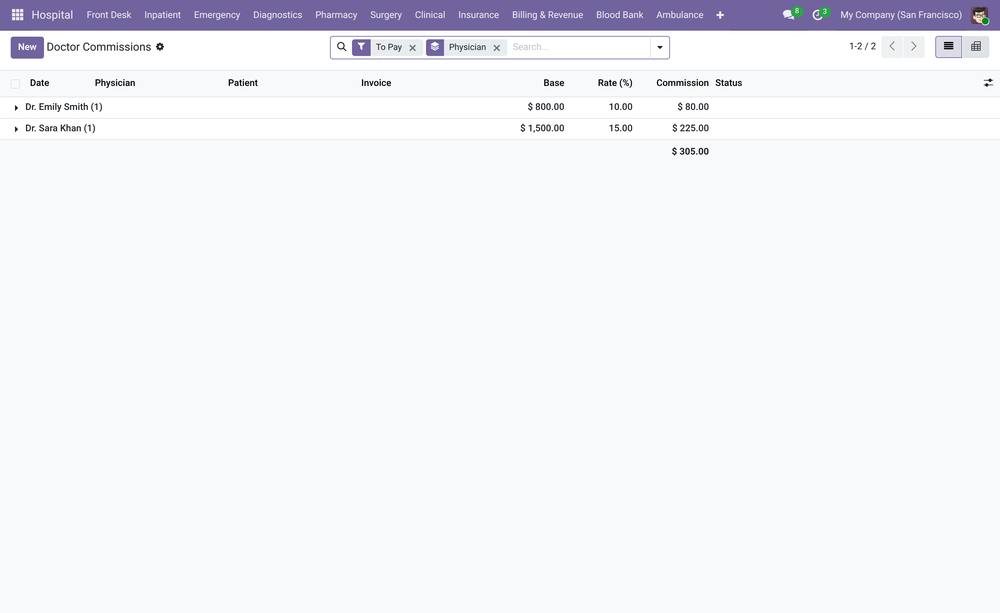This screenshot has width=1000, height=613.
Task: Open the Clinical menu
Action: tap(430, 15)
